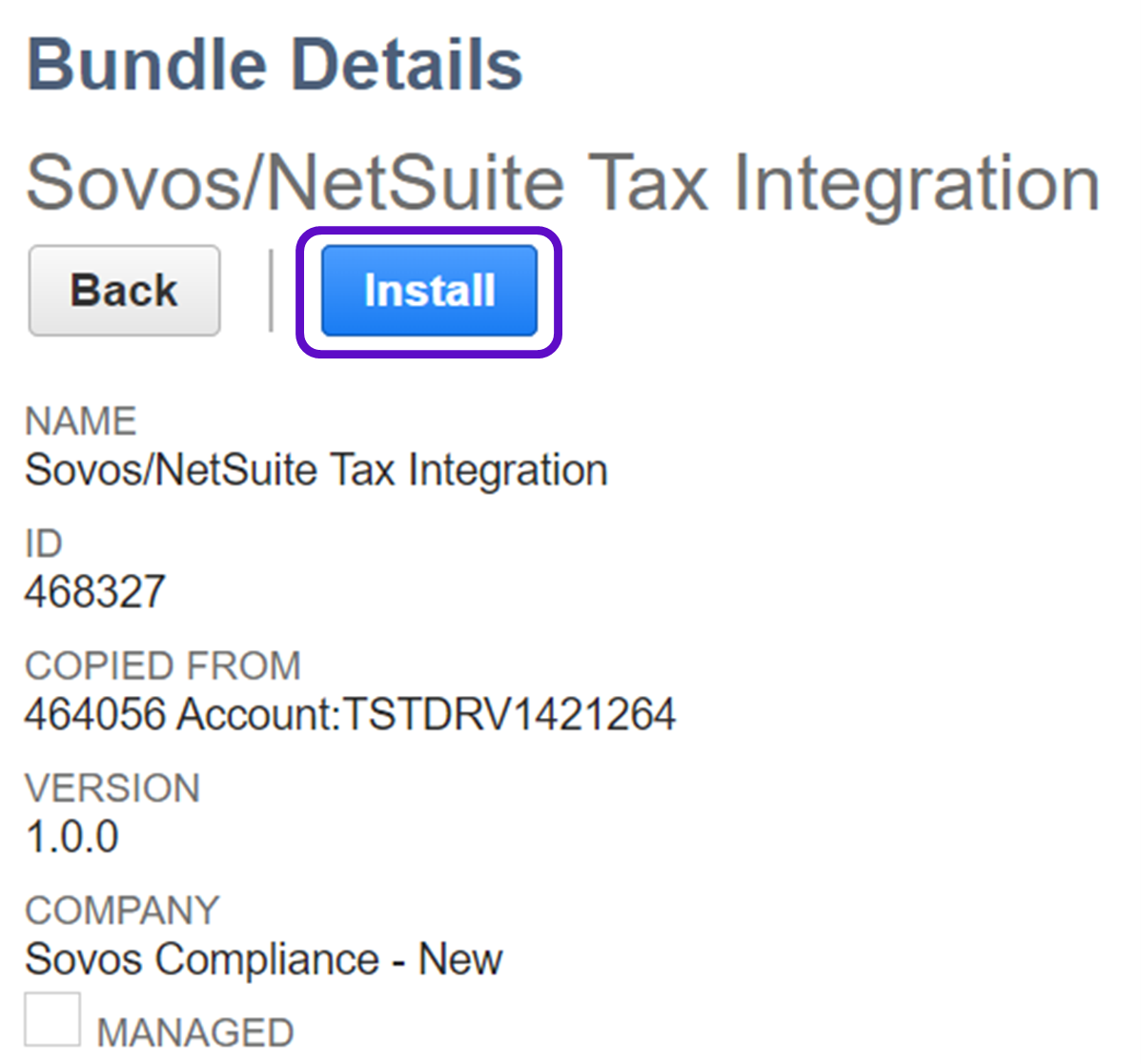Image resolution: width=1141 pixels, height=1064 pixels.
Task: Click the Account:TSTDRV1421264 text
Action: coord(427,714)
